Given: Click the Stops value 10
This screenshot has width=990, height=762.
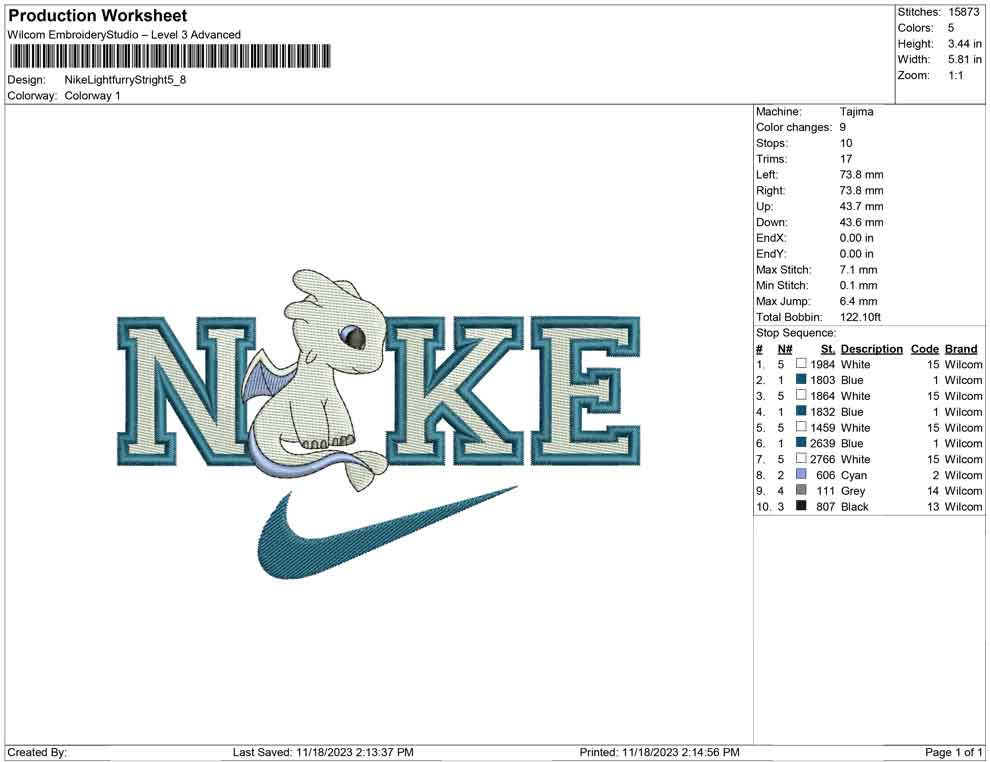Looking at the screenshot, I should point(846,143).
